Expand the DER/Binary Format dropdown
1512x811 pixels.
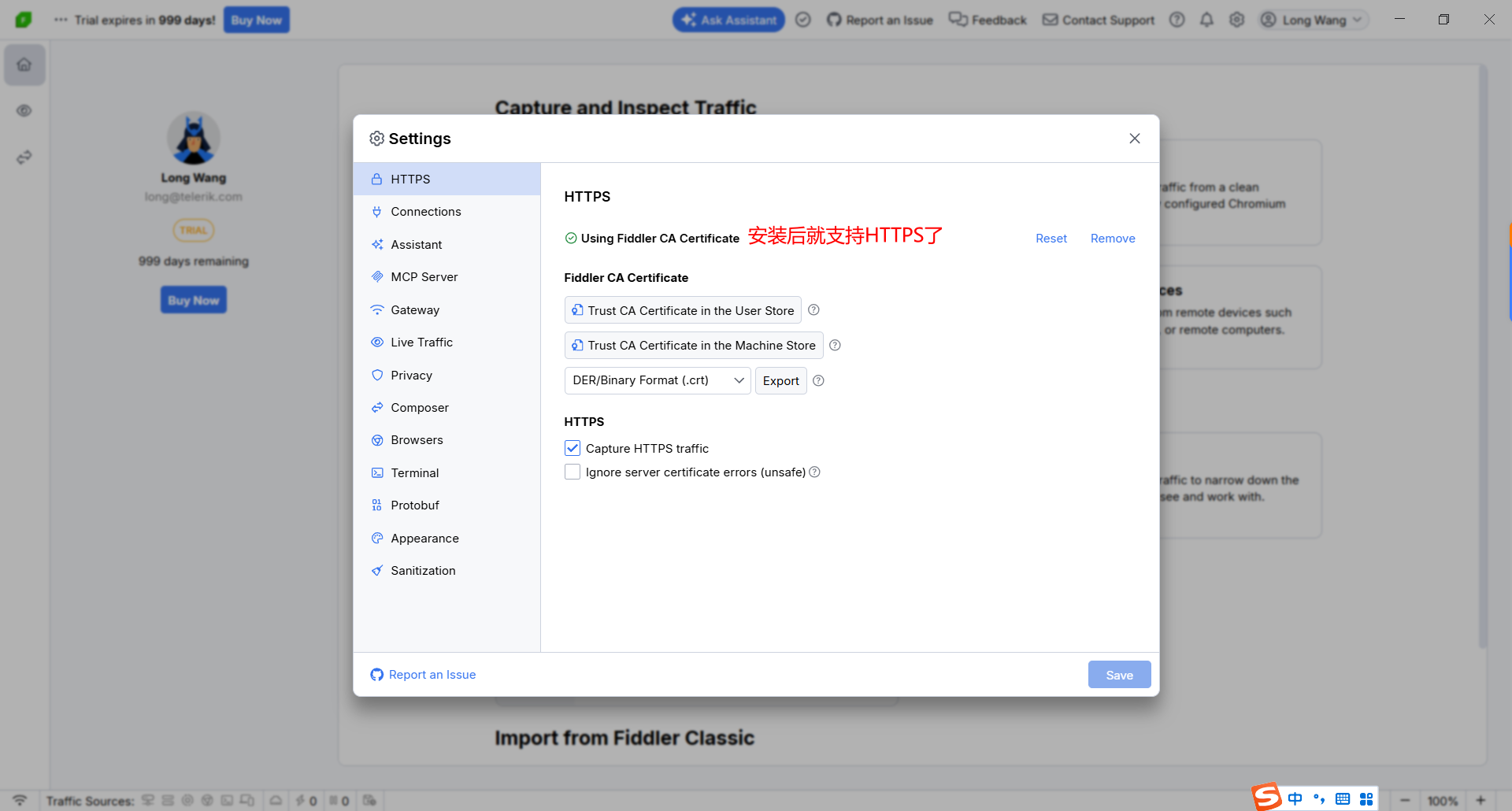(657, 381)
